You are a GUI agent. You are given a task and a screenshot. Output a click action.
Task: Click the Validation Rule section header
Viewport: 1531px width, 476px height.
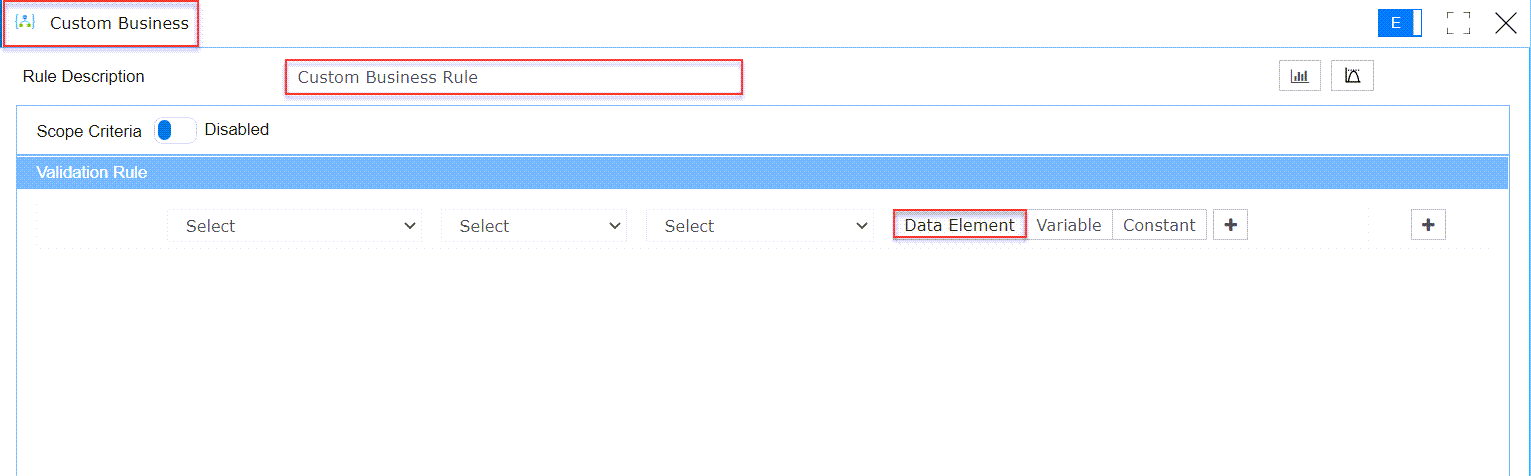[762, 172]
